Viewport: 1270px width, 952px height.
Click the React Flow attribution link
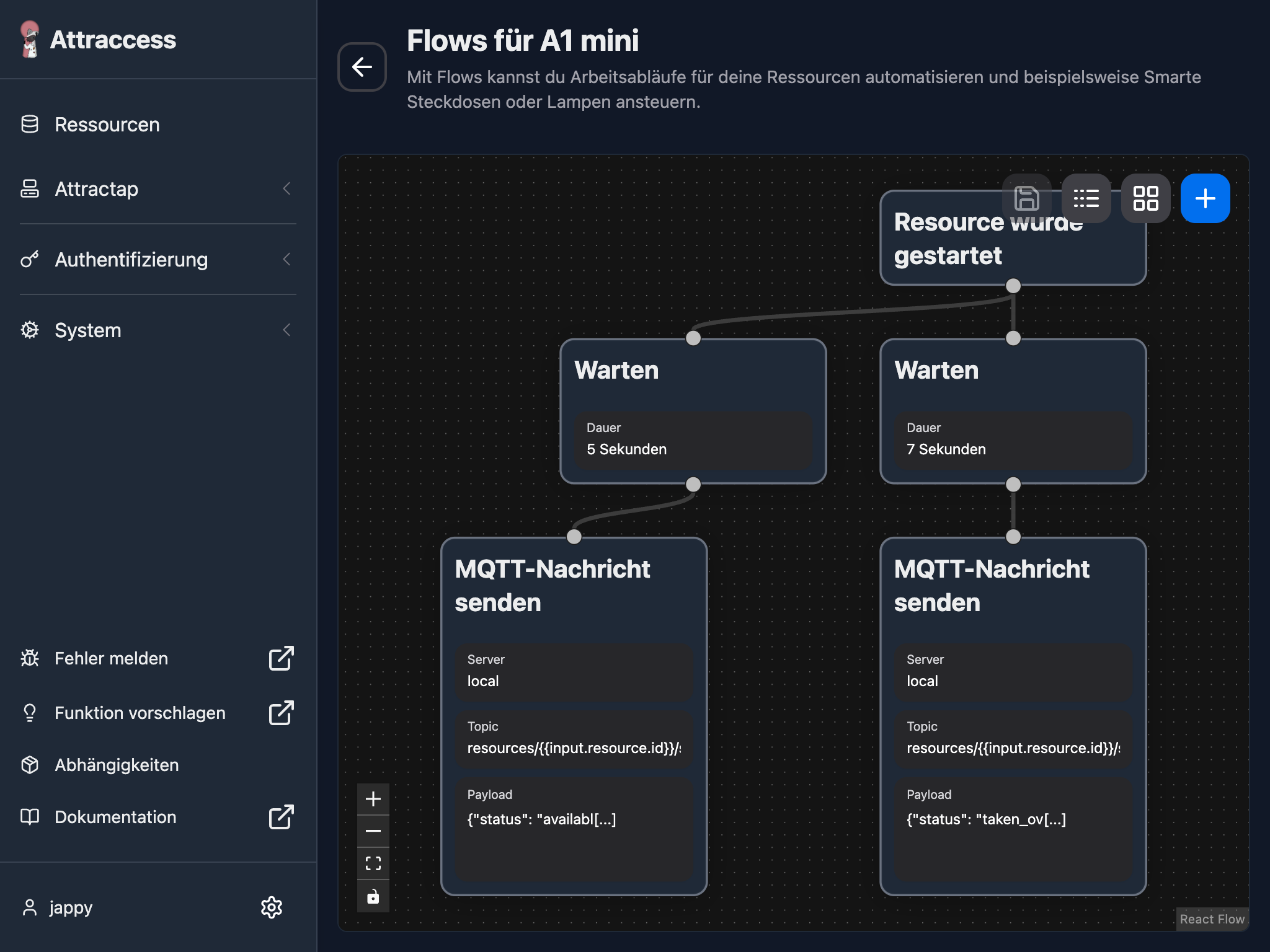click(1212, 919)
